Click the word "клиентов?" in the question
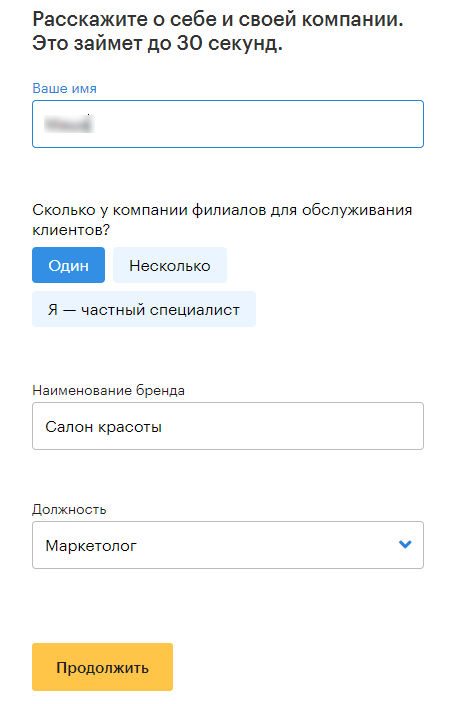 (x=71, y=230)
